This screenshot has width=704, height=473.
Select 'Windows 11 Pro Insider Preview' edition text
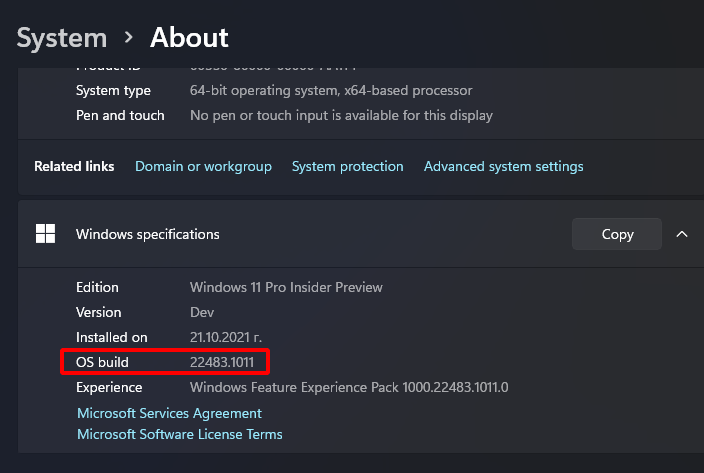click(x=286, y=287)
